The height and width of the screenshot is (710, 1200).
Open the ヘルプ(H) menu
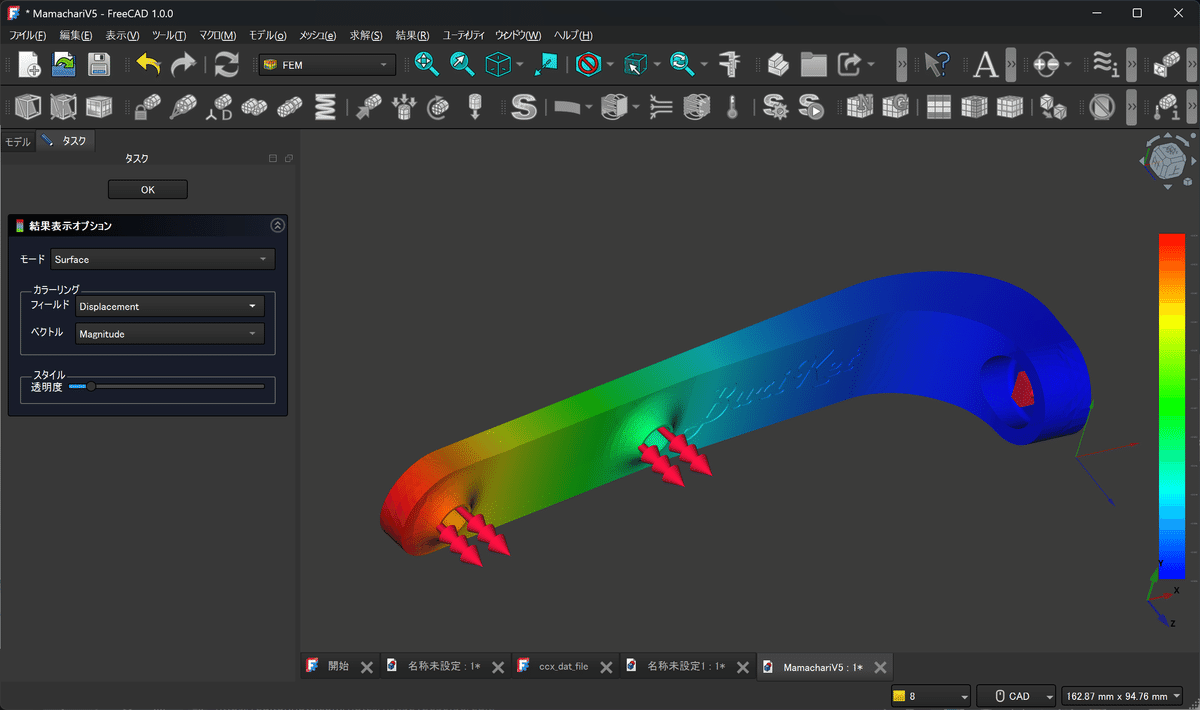click(x=572, y=35)
